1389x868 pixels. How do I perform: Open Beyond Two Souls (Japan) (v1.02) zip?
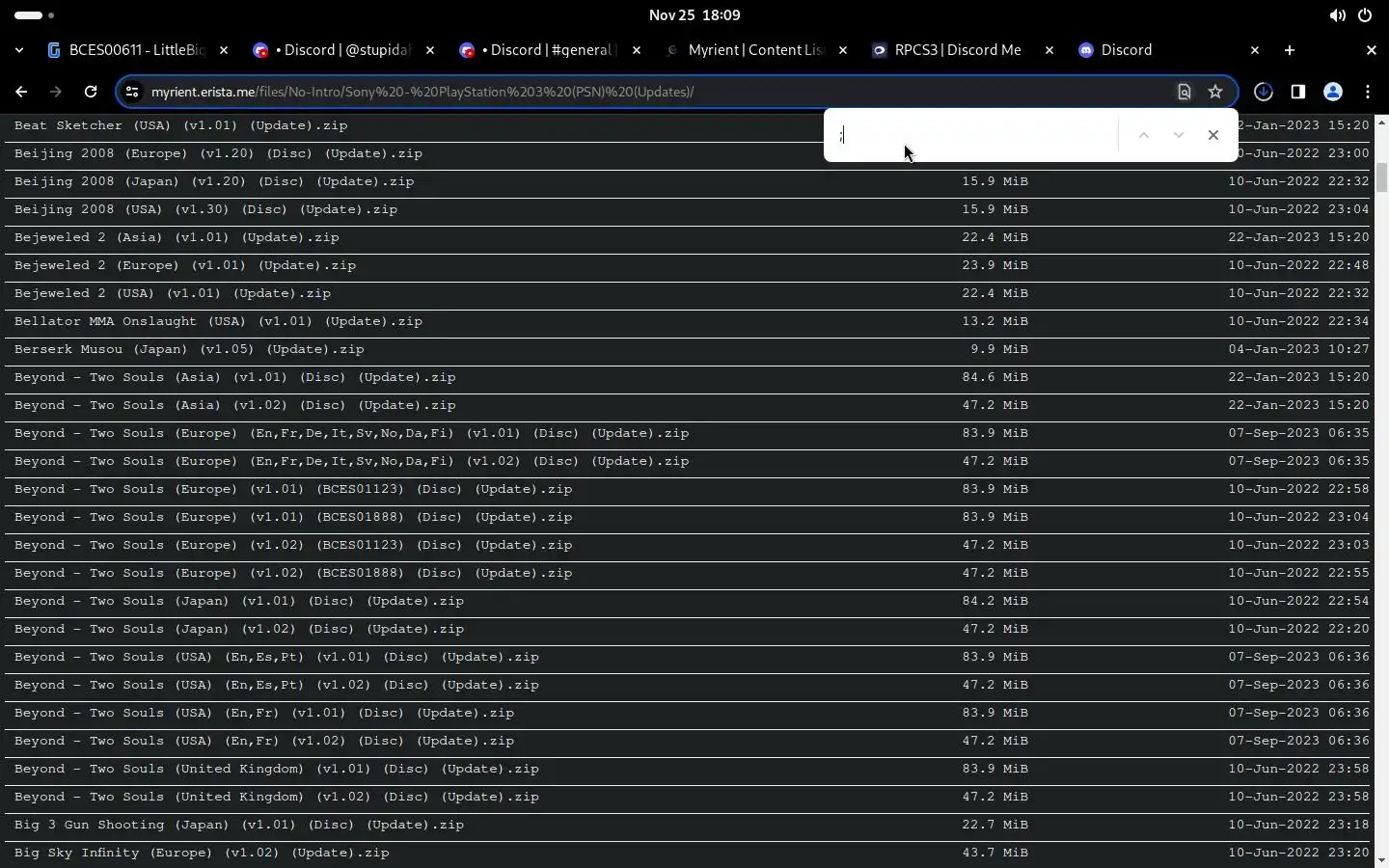239,629
